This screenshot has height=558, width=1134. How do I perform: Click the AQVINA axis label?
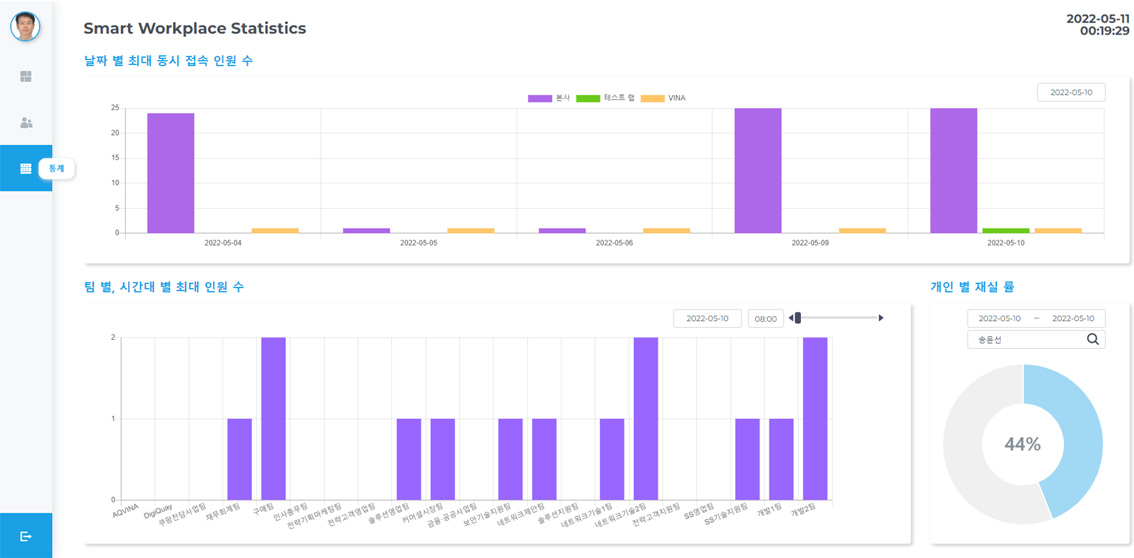point(124,512)
